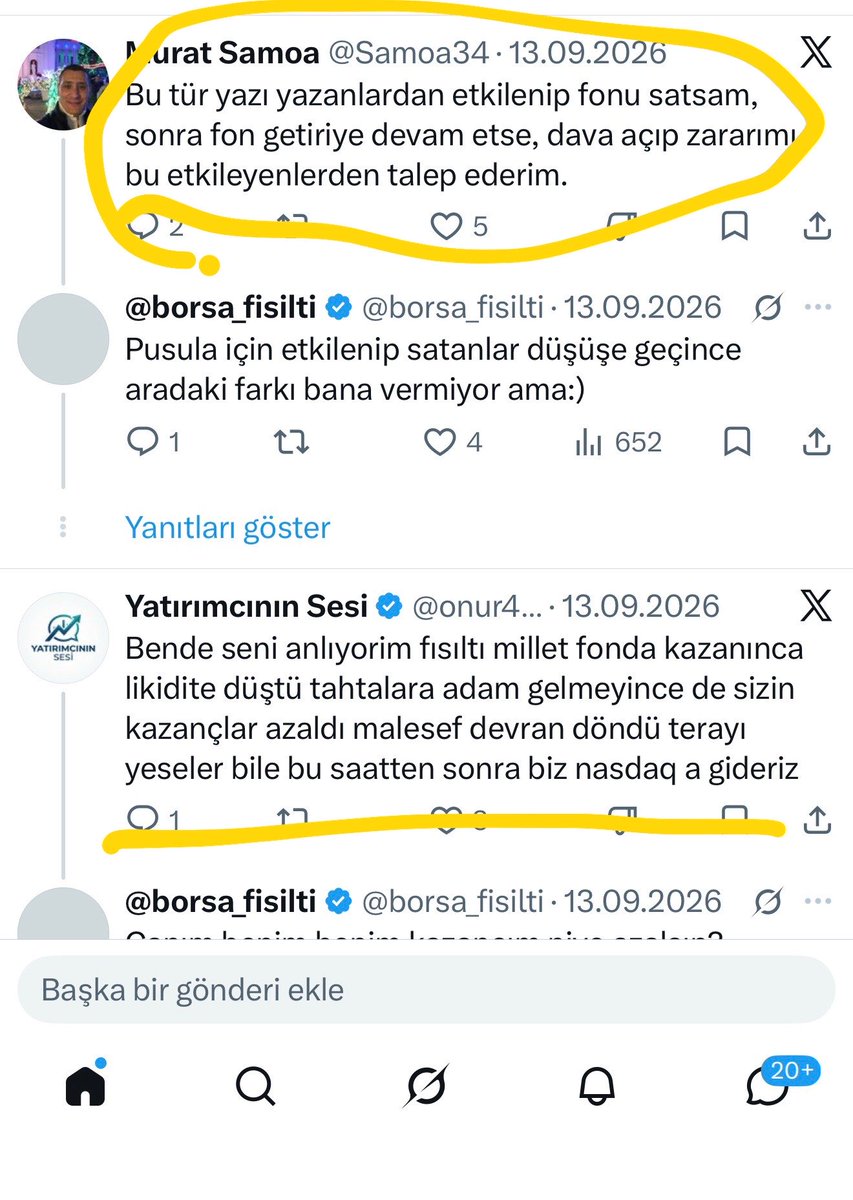Open Yatırımcının Sesi profile name
The width and height of the screenshot is (853, 1200).
246,605
